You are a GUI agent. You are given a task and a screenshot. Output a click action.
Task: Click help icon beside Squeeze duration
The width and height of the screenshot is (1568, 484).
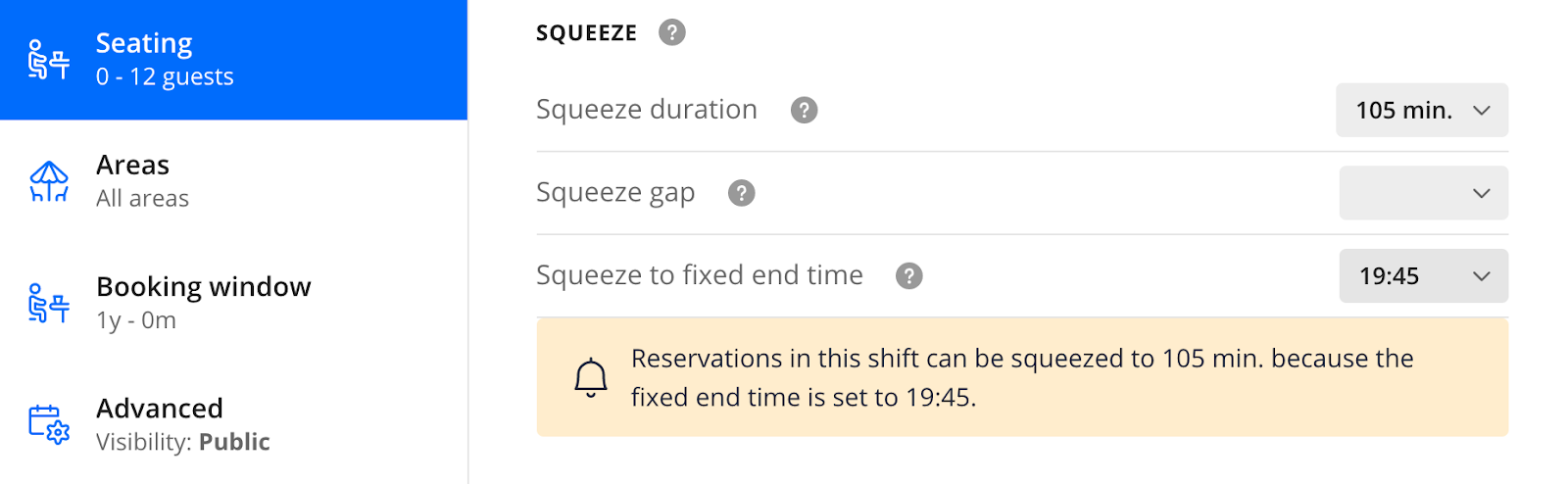pos(804,110)
